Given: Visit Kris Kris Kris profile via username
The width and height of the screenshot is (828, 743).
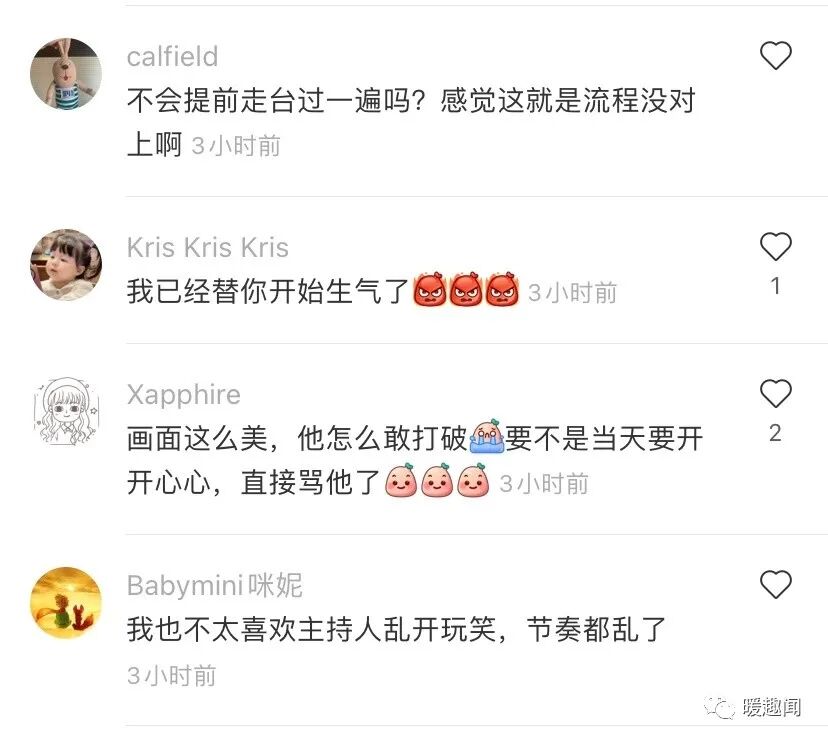Looking at the screenshot, I should [208, 247].
